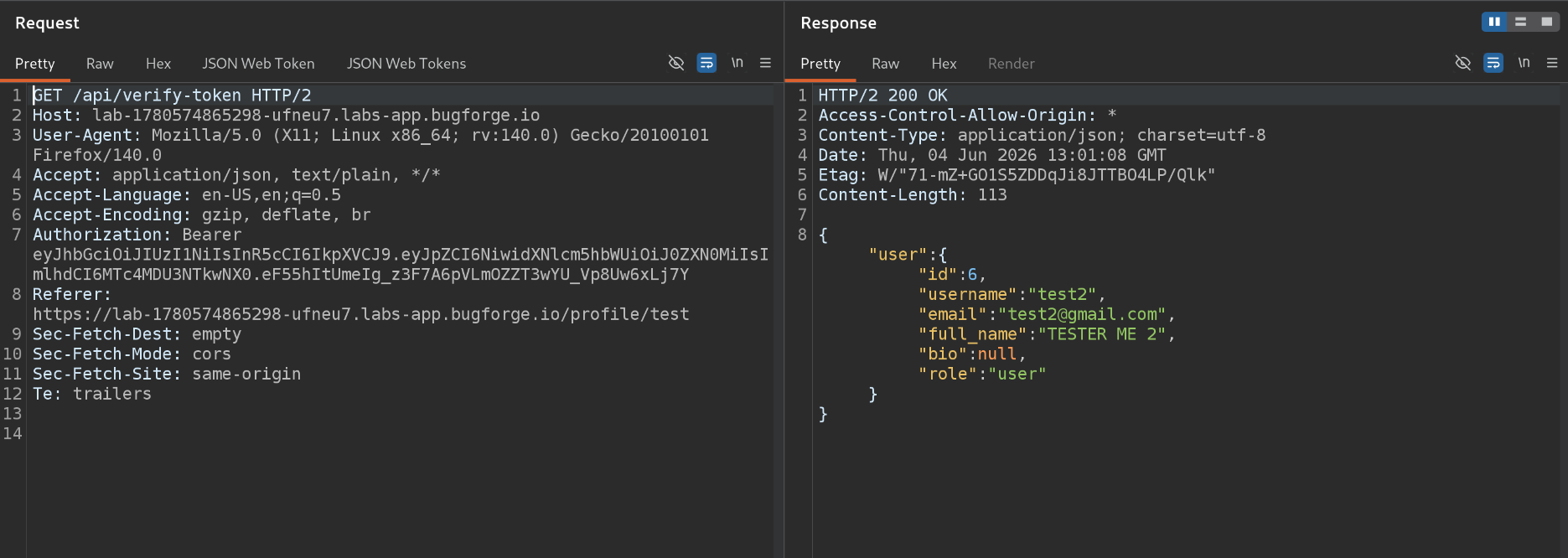Click the Content-Type response header

tap(1042, 136)
